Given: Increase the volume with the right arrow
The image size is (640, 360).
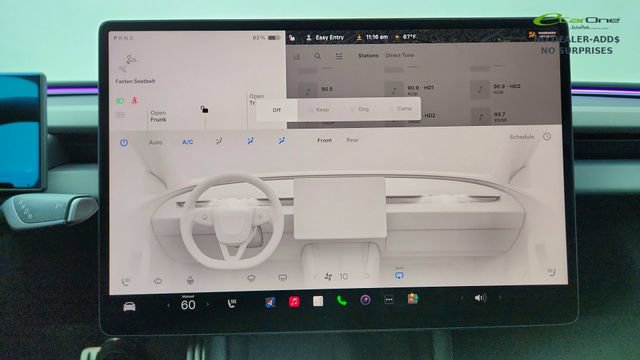Looking at the screenshot, I should coord(500,298).
